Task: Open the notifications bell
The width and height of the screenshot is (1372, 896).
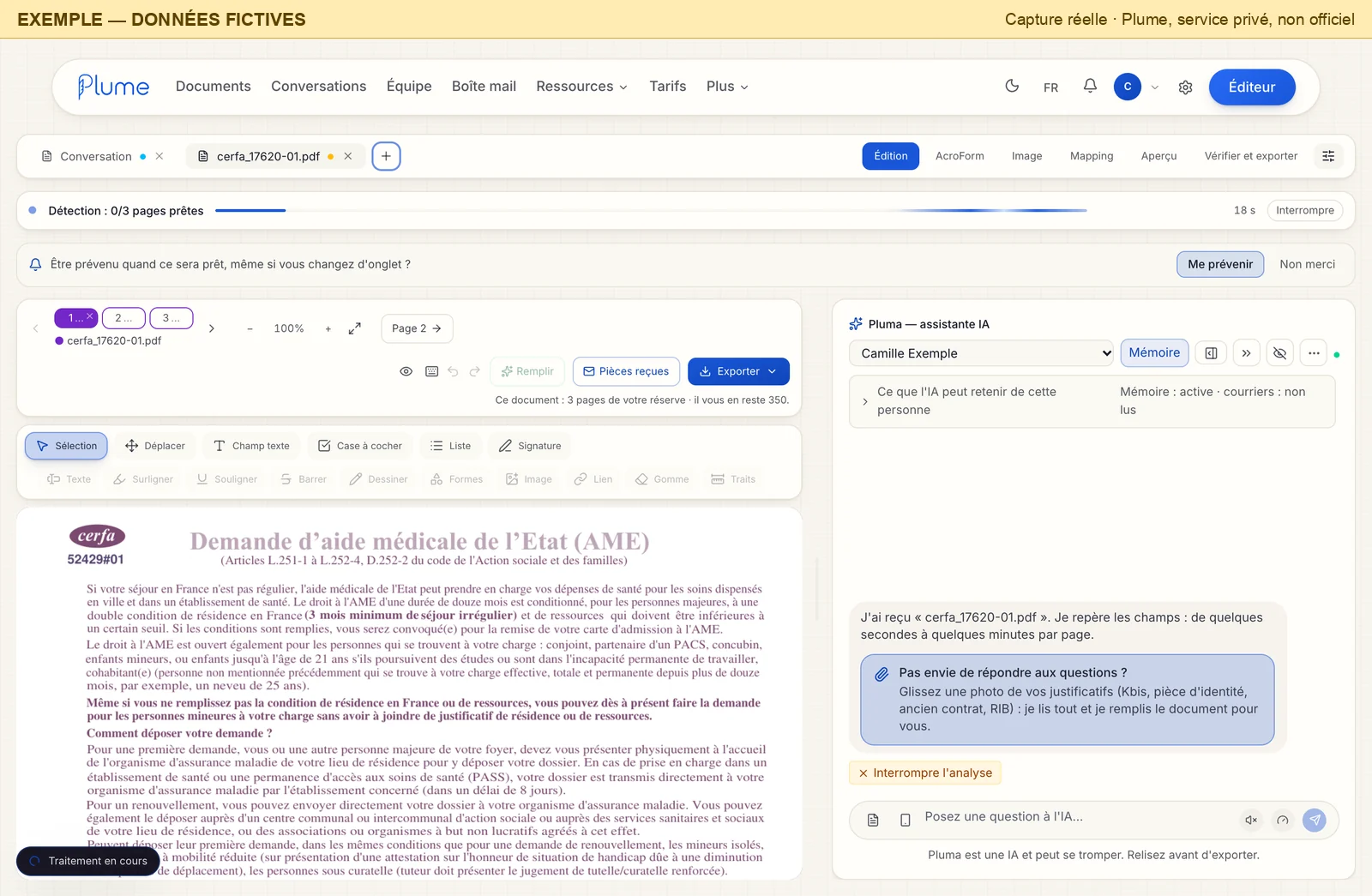Action: coord(1090,87)
